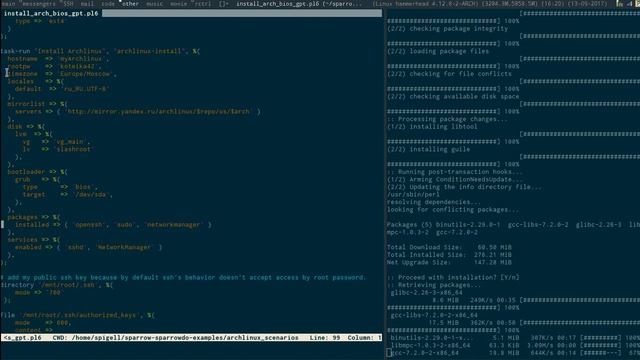Click the directory /mnt/root/.ssh line
The image size is (640, 360).
(57, 285)
